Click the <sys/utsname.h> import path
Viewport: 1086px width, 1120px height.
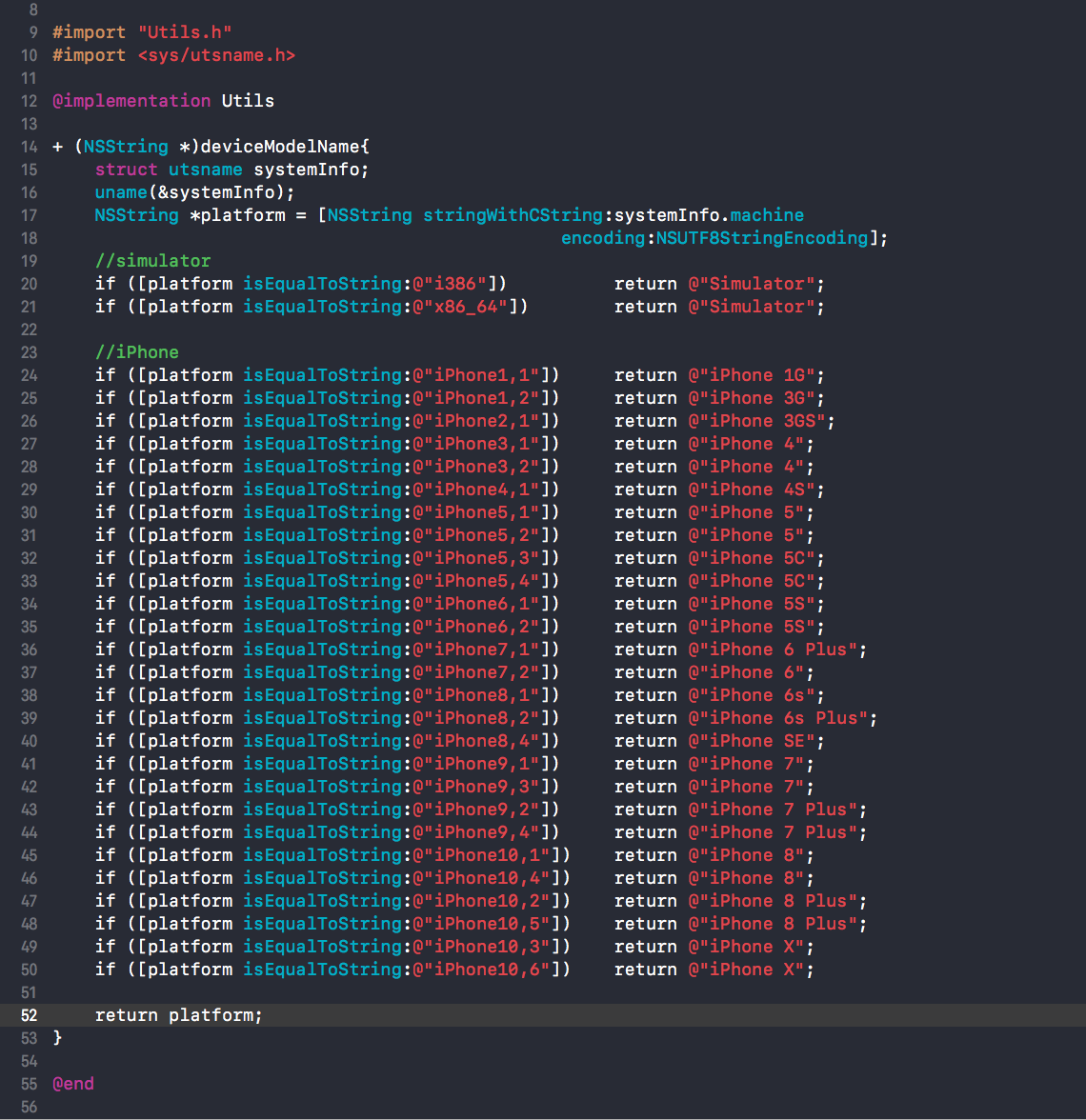click(x=215, y=55)
